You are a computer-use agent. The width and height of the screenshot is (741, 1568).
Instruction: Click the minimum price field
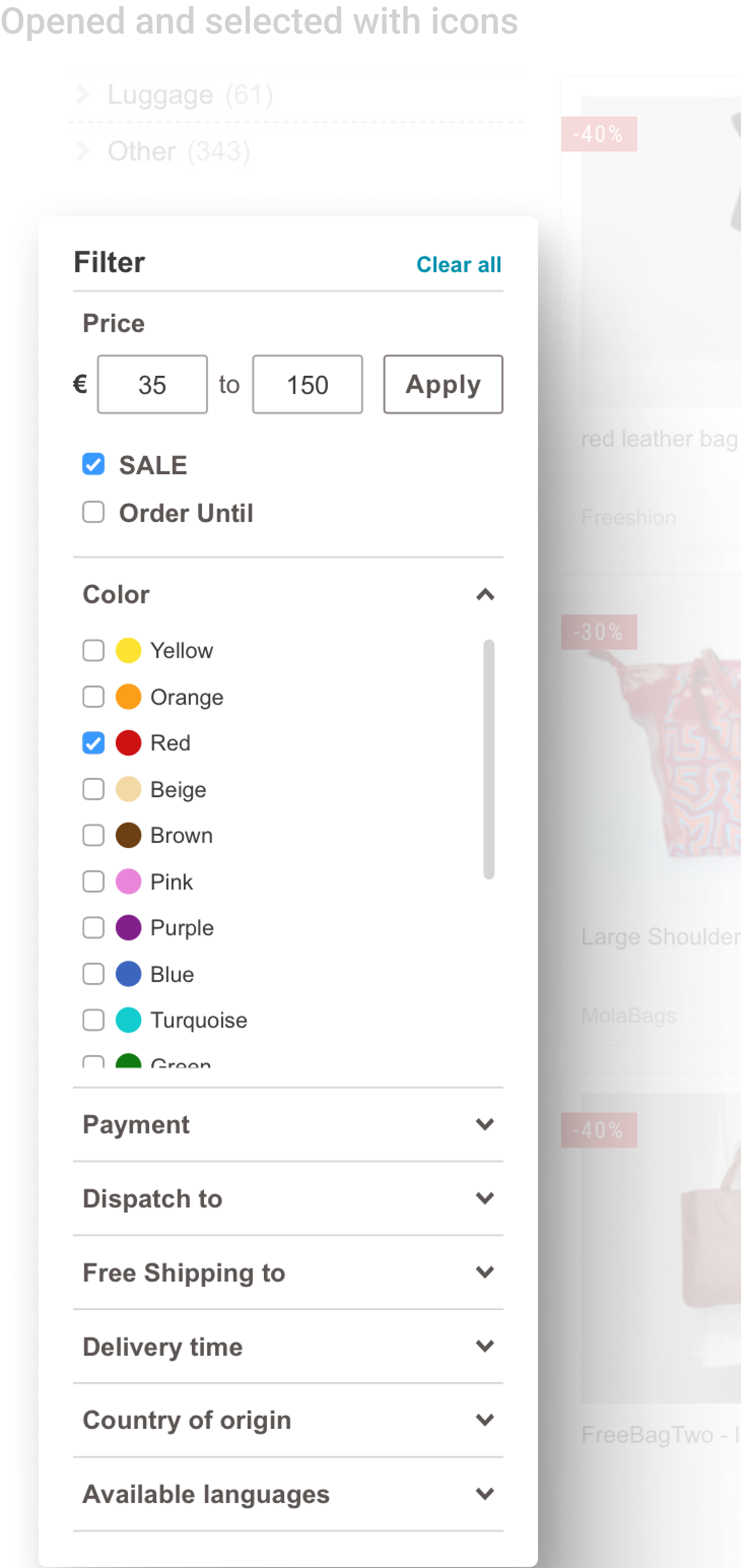tap(152, 385)
